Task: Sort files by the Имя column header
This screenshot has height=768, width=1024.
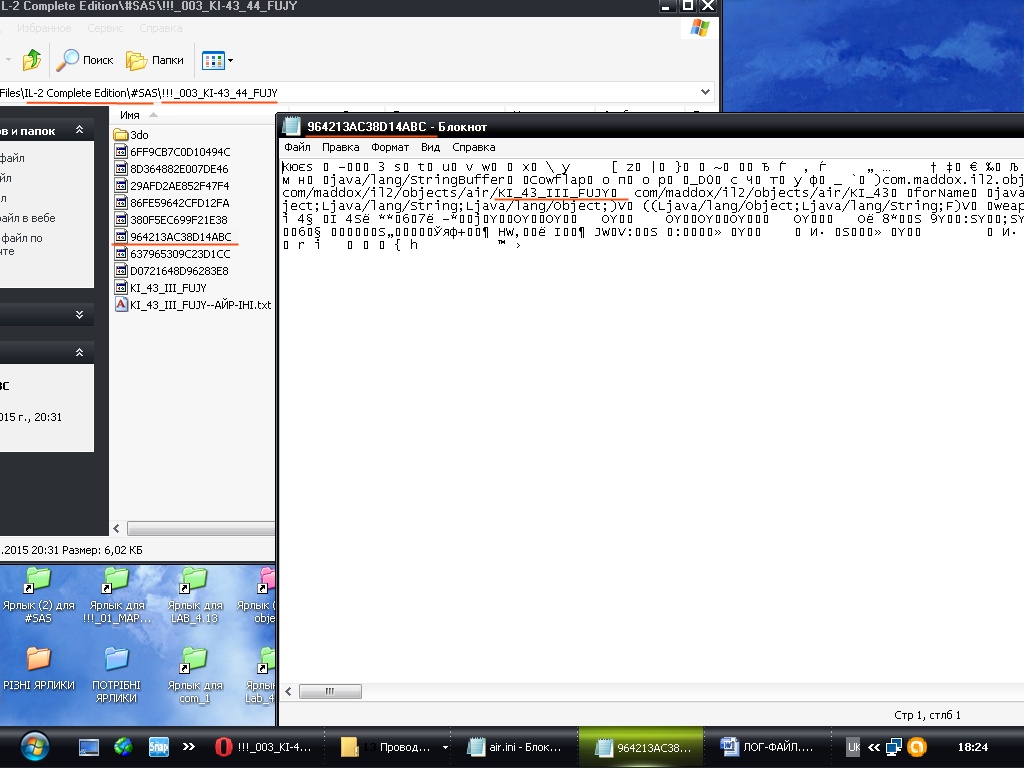Action: (130, 115)
